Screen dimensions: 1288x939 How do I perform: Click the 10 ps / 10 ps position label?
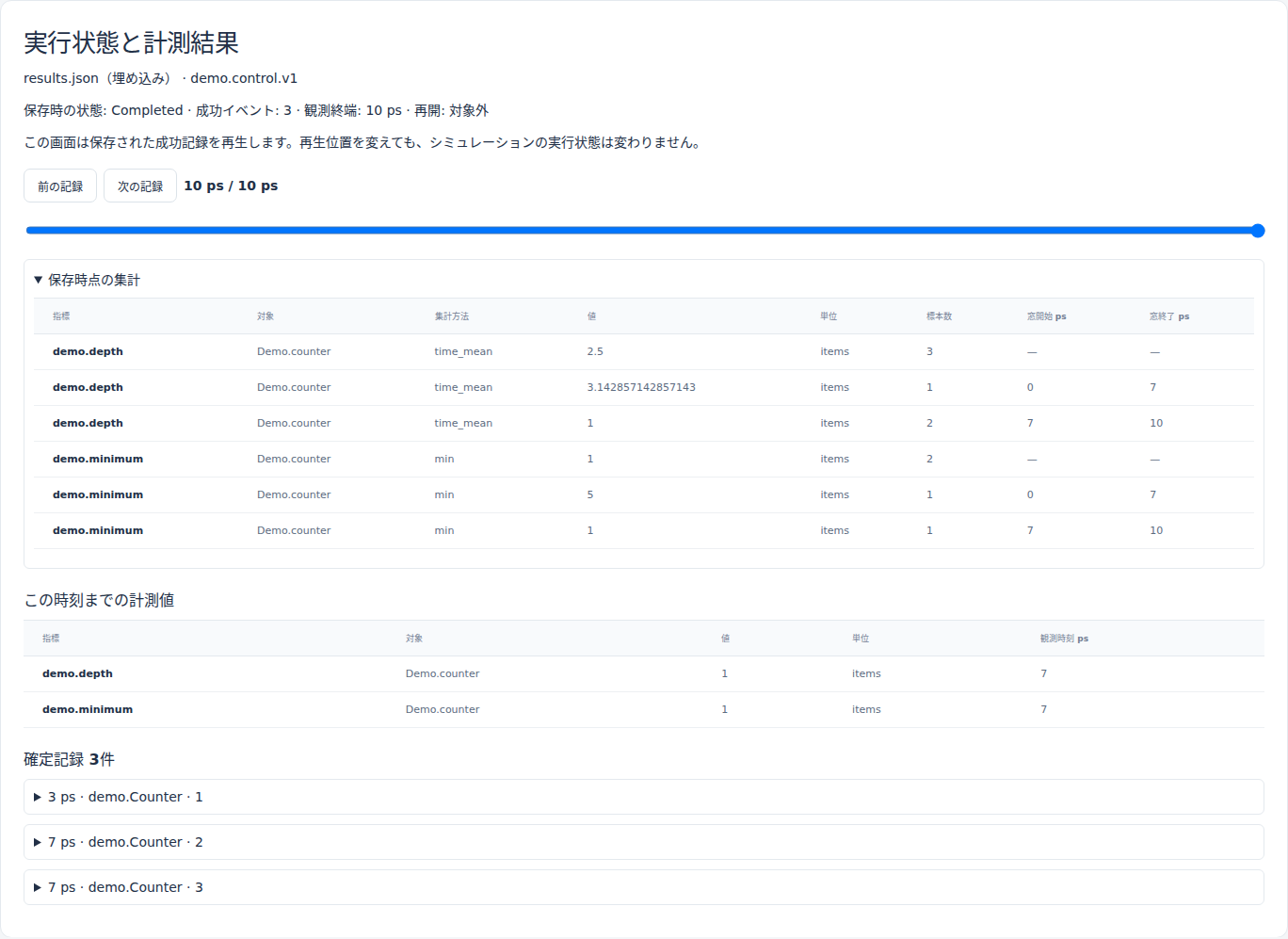click(x=231, y=186)
